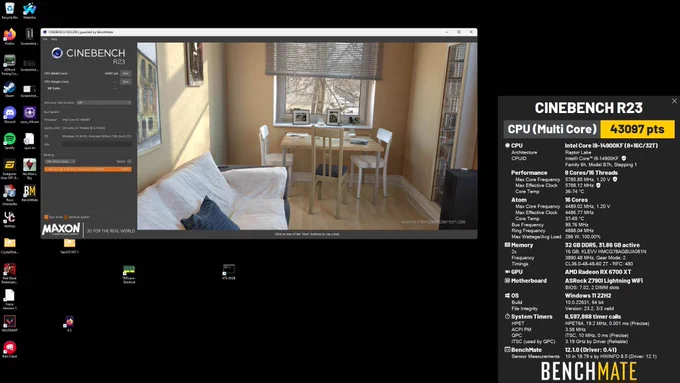Screen dimensions: 680x383
Task: Click the Identical System legend swatch
Action: coord(66,217)
